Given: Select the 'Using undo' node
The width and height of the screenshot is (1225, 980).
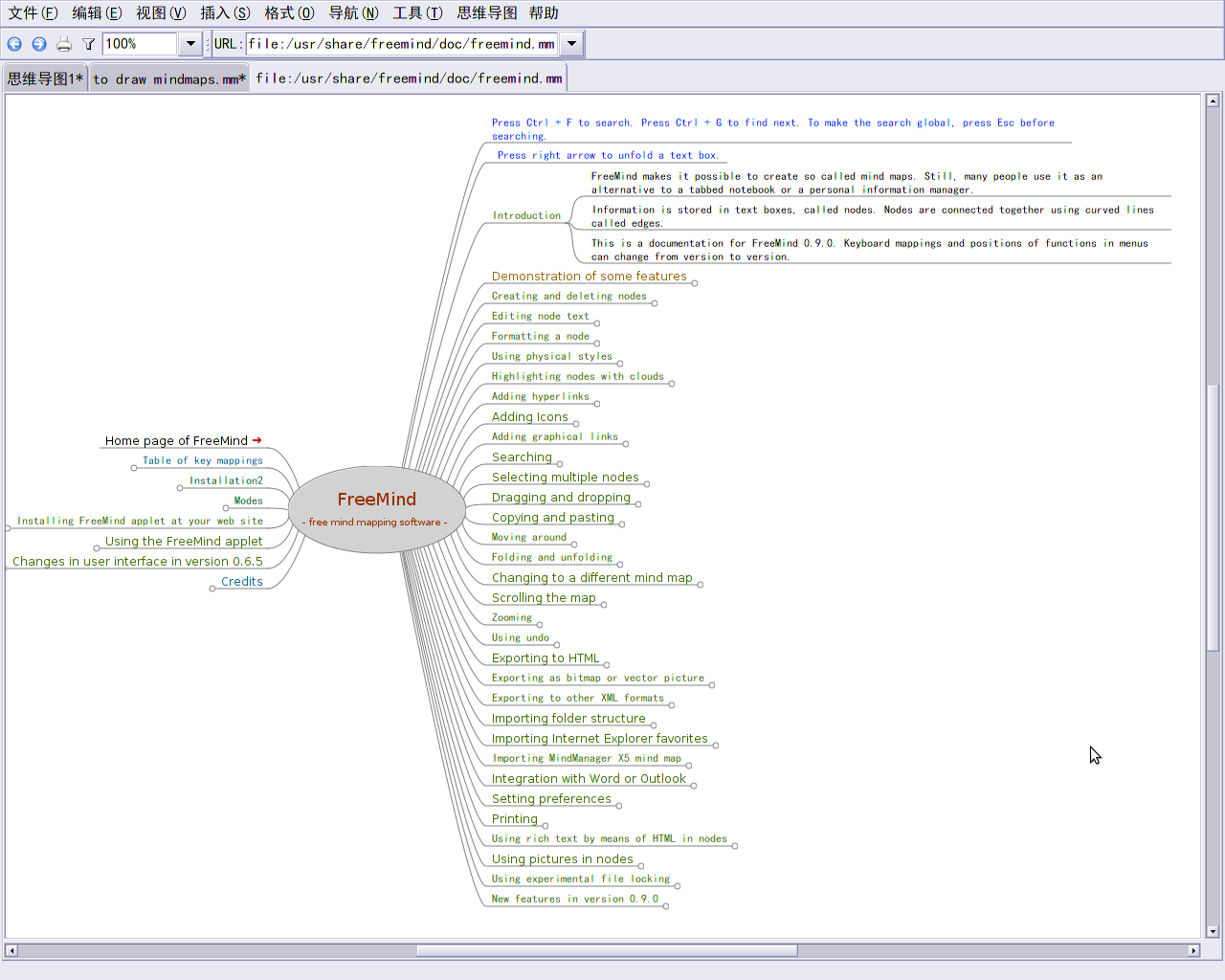Looking at the screenshot, I should [x=521, y=638].
